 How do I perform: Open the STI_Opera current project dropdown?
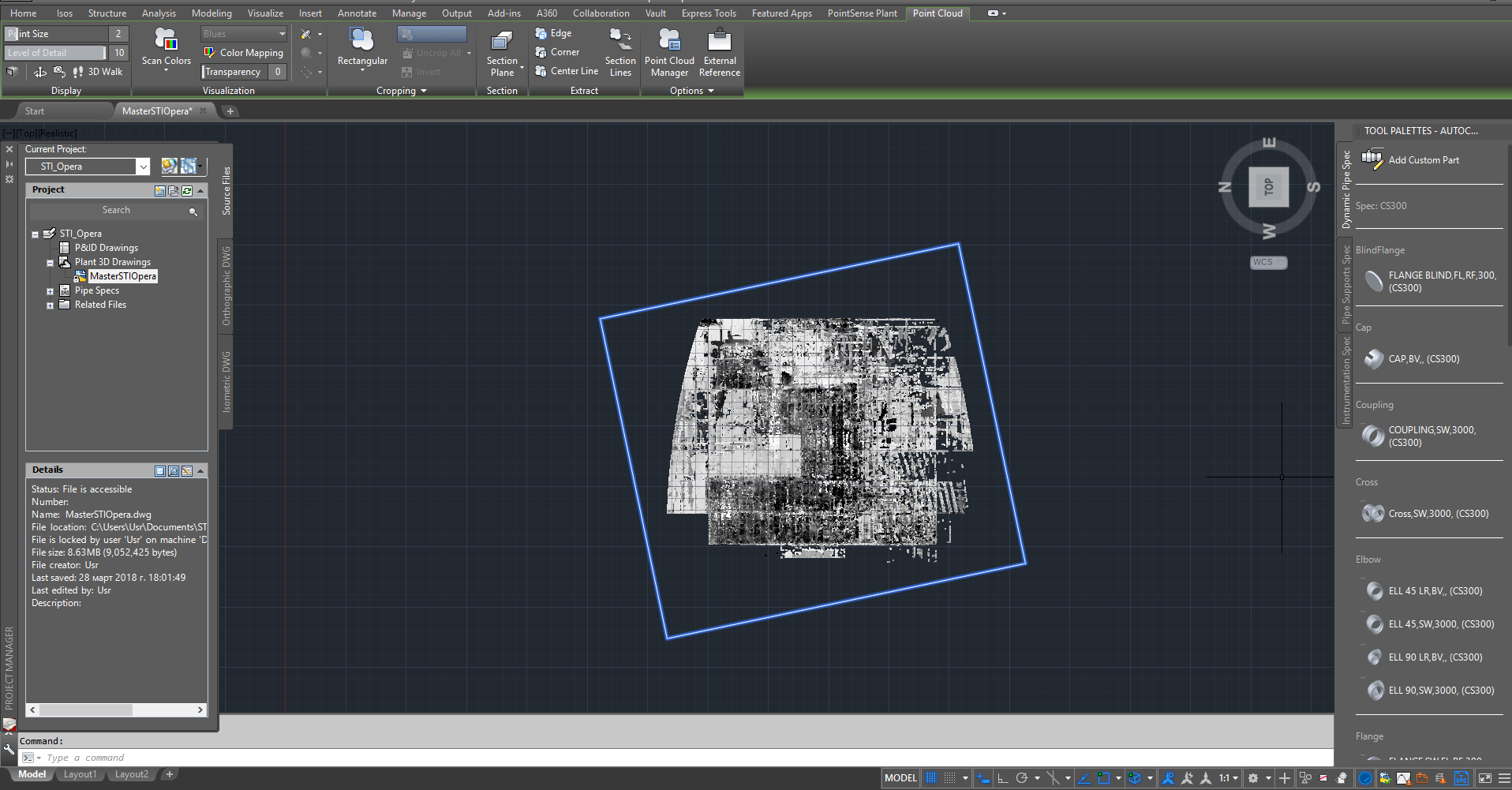point(143,167)
